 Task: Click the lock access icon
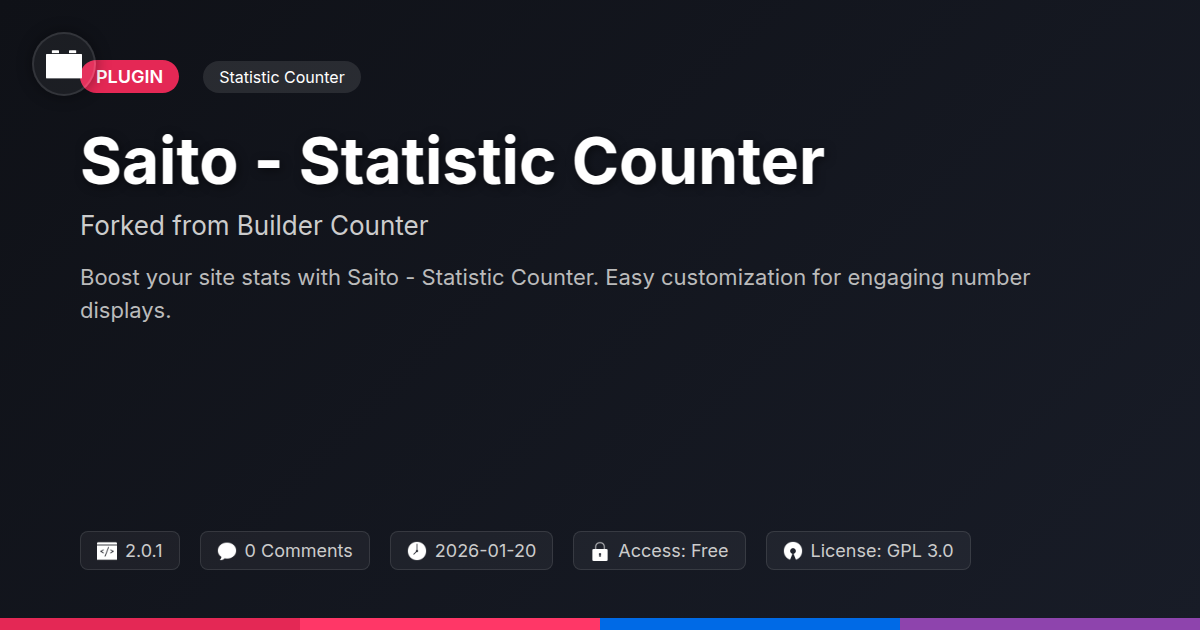pyautogui.click(x=600, y=551)
